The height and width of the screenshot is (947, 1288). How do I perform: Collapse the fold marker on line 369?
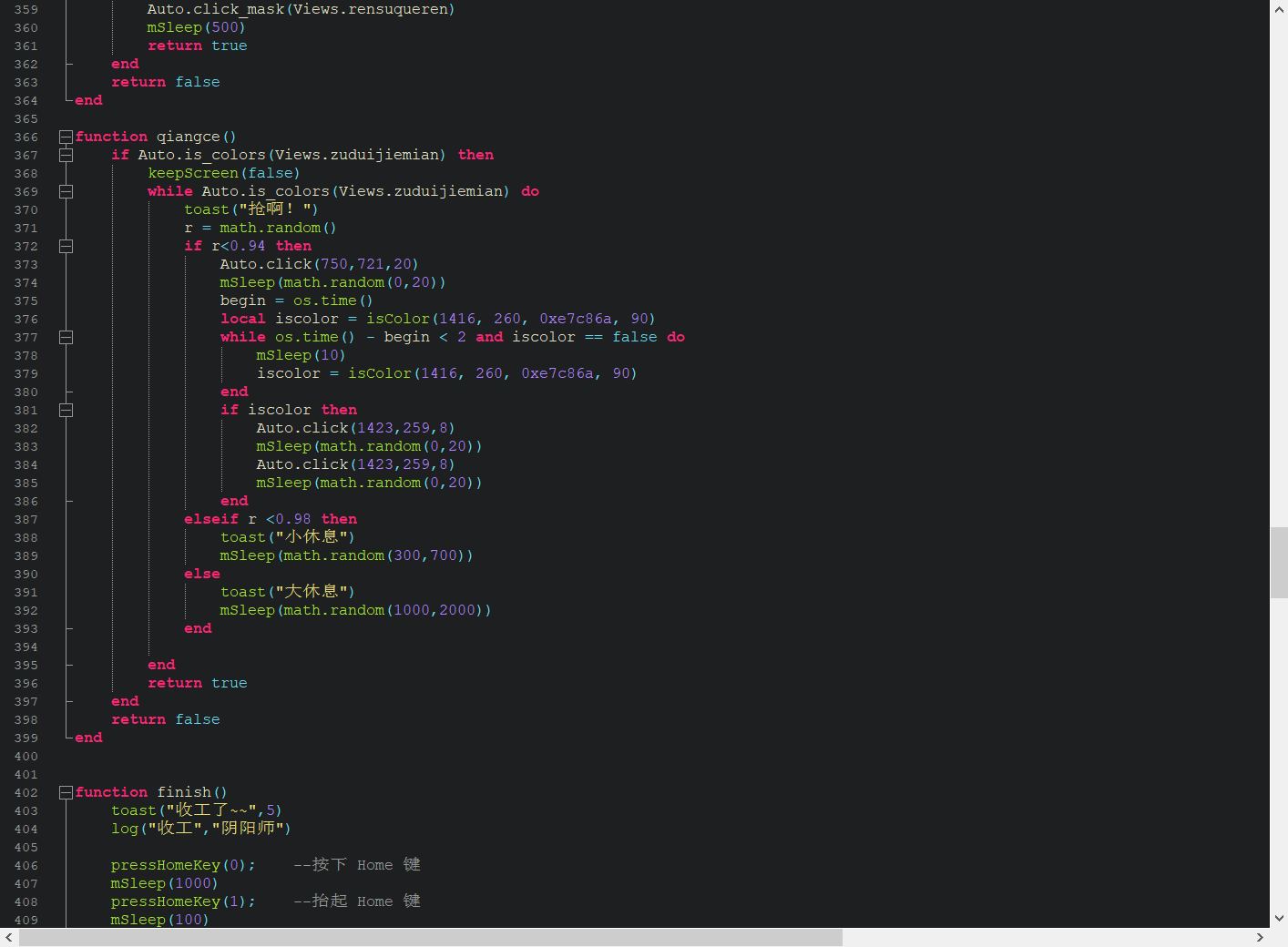click(x=66, y=191)
